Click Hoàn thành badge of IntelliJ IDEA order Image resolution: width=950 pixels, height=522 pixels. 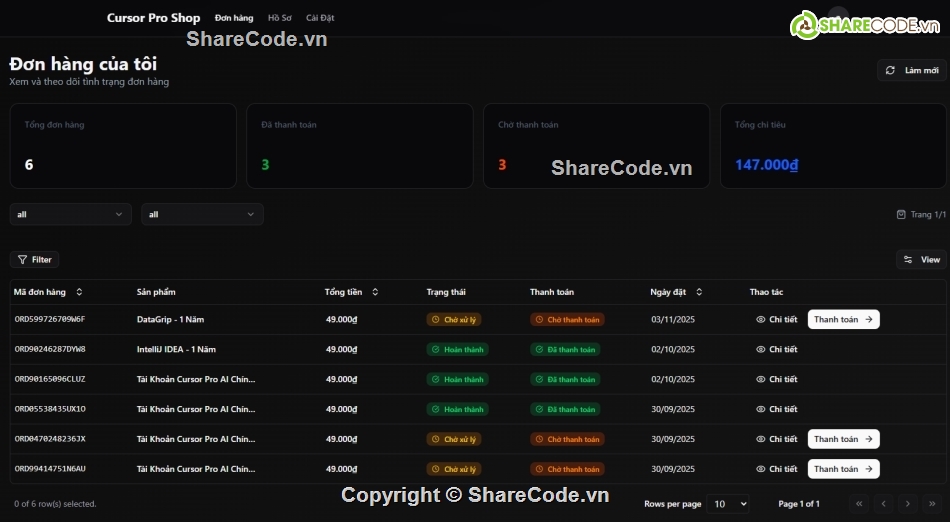(x=457, y=349)
